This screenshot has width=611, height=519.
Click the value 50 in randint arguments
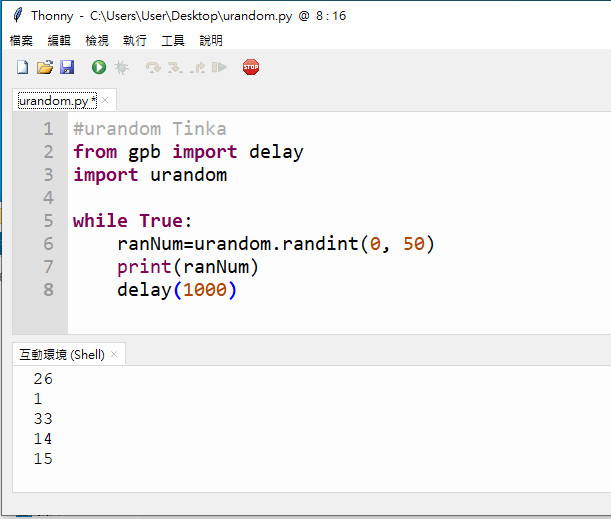click(413, 244)
